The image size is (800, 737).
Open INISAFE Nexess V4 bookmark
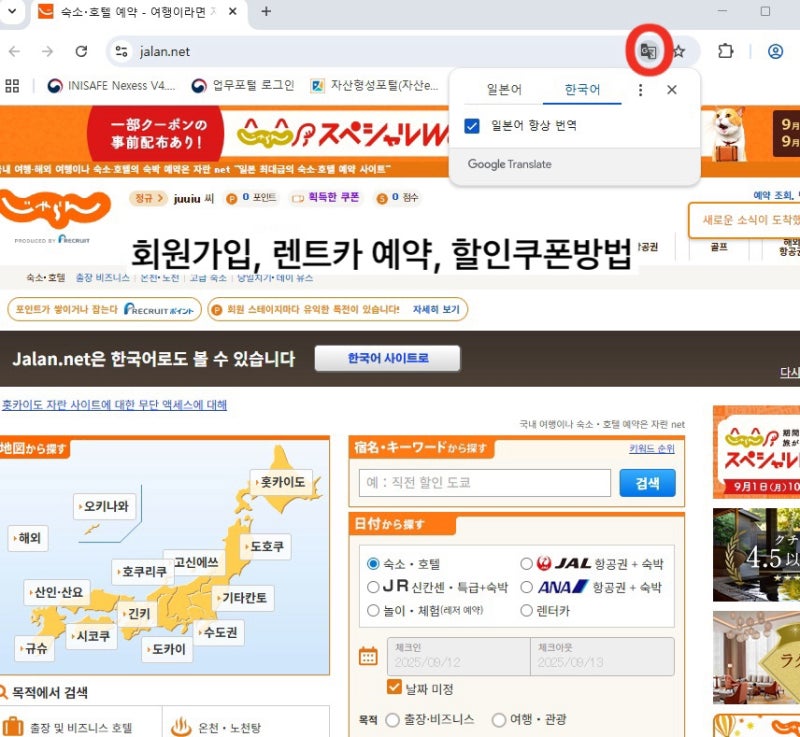[111, 86]
